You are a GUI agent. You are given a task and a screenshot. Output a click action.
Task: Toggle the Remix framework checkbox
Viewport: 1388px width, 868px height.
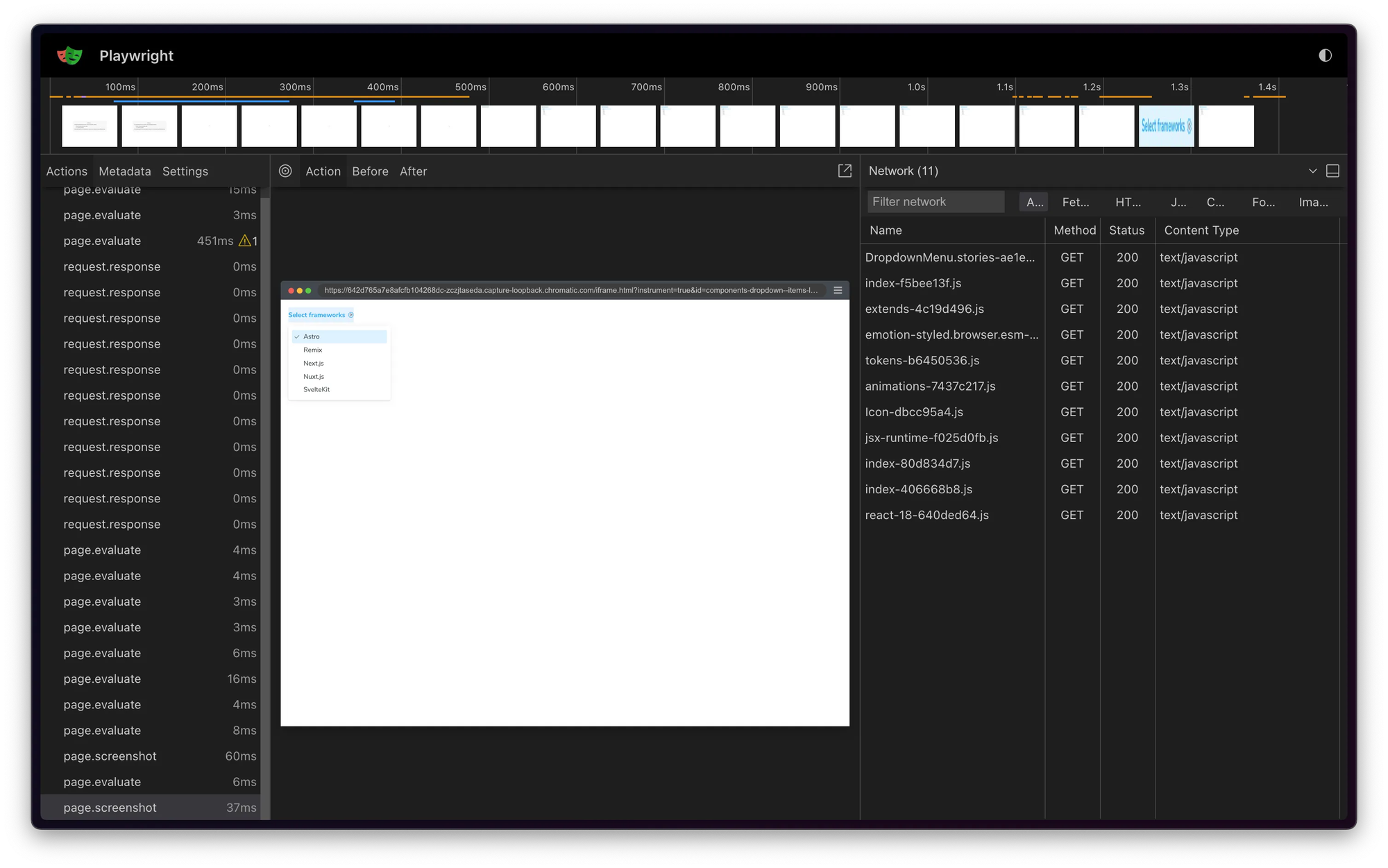[x=313, y=350]
